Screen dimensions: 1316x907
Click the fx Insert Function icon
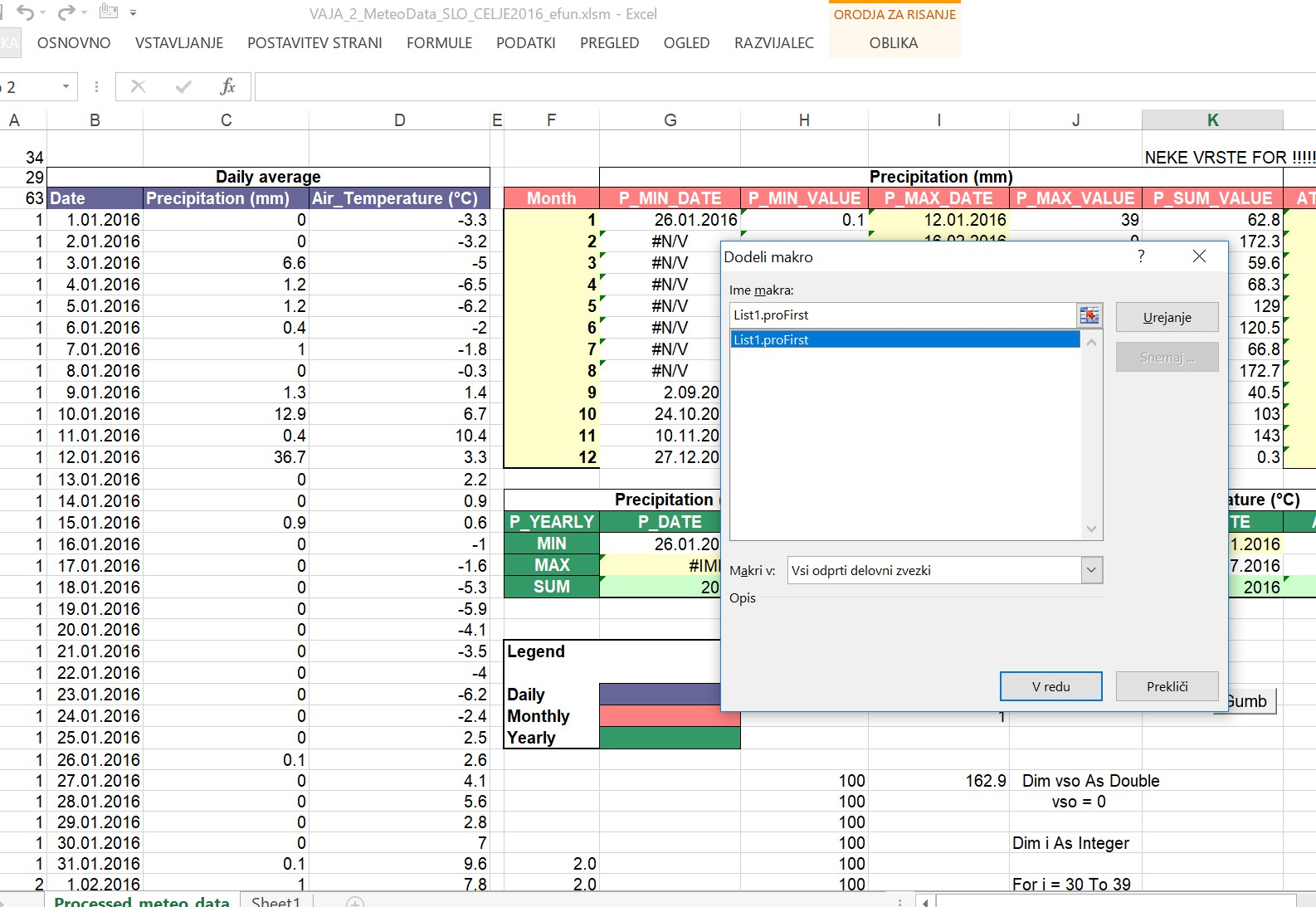(x=227, y=86)
